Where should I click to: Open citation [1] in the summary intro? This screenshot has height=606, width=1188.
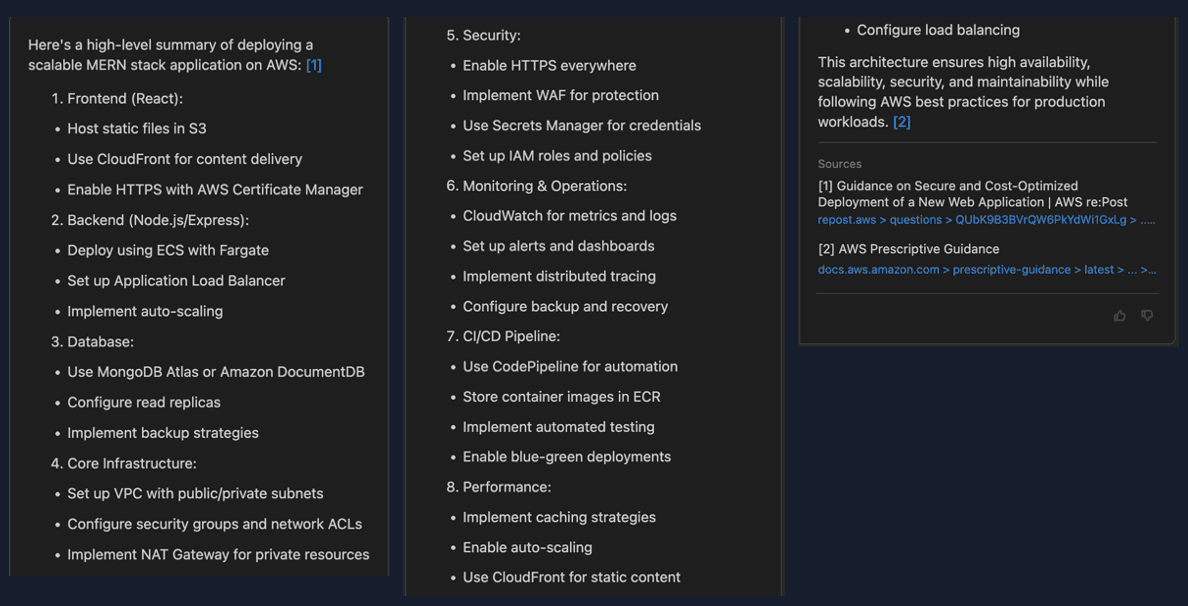(x=314, y=65)
